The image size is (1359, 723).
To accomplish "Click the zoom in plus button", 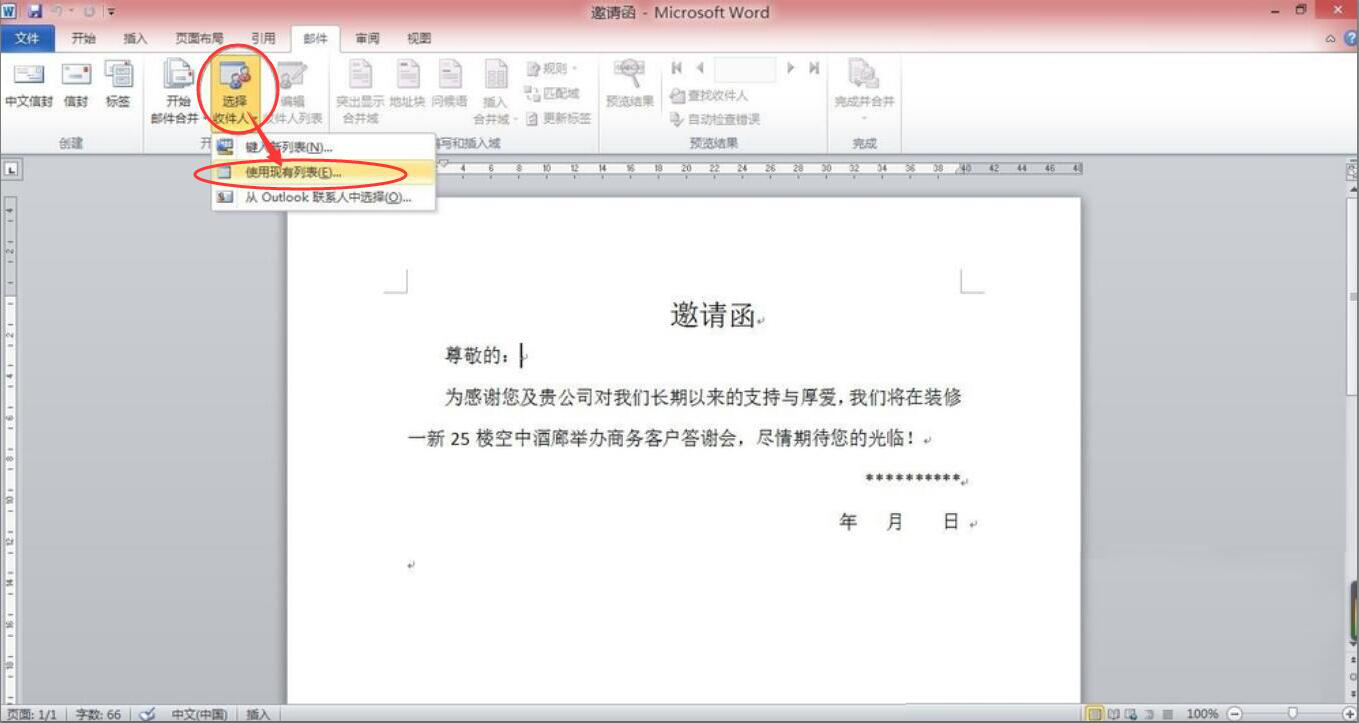I will coord(1350,714).
